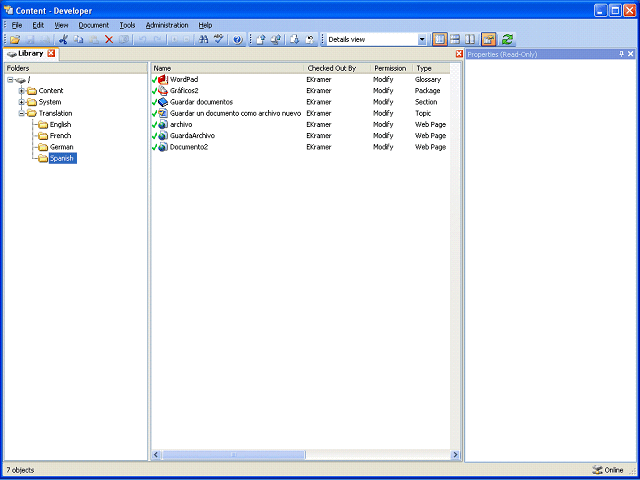Click the Copy toolbar icon
The width and height of the screenshot is (640, 480).
[x=78, y=40]
